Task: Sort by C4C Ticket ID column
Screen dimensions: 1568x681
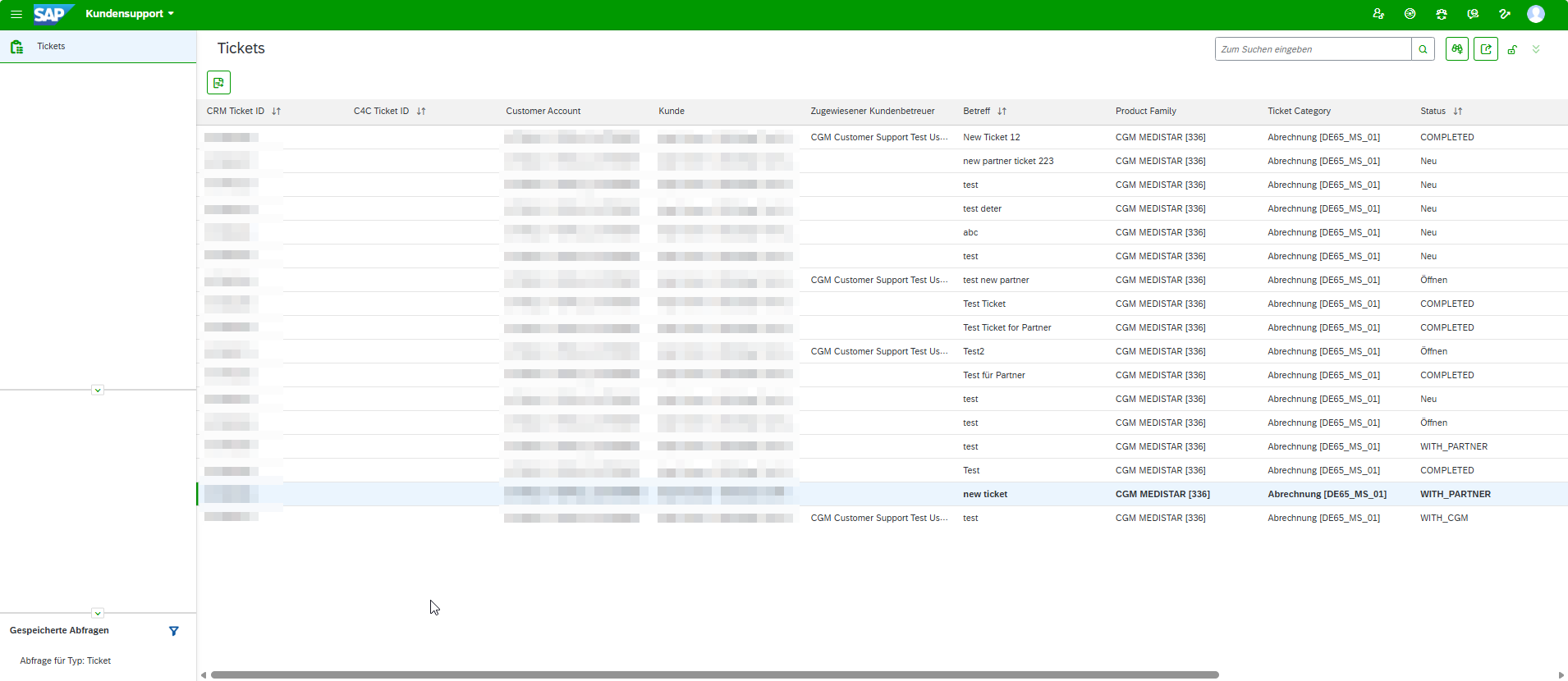Action: (421, 111)
